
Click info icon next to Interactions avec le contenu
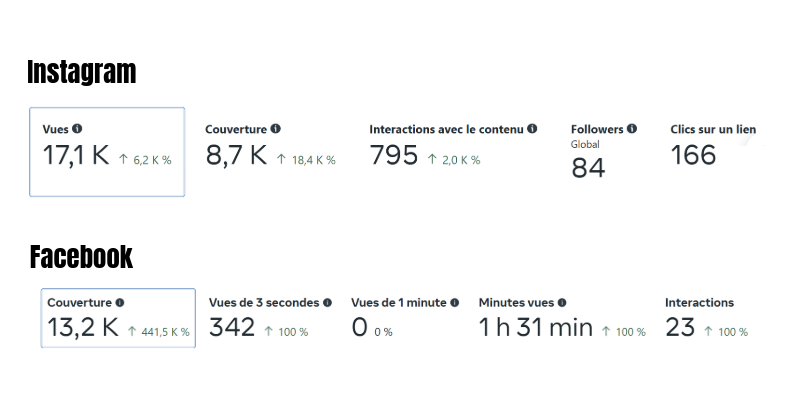(532, 129)
